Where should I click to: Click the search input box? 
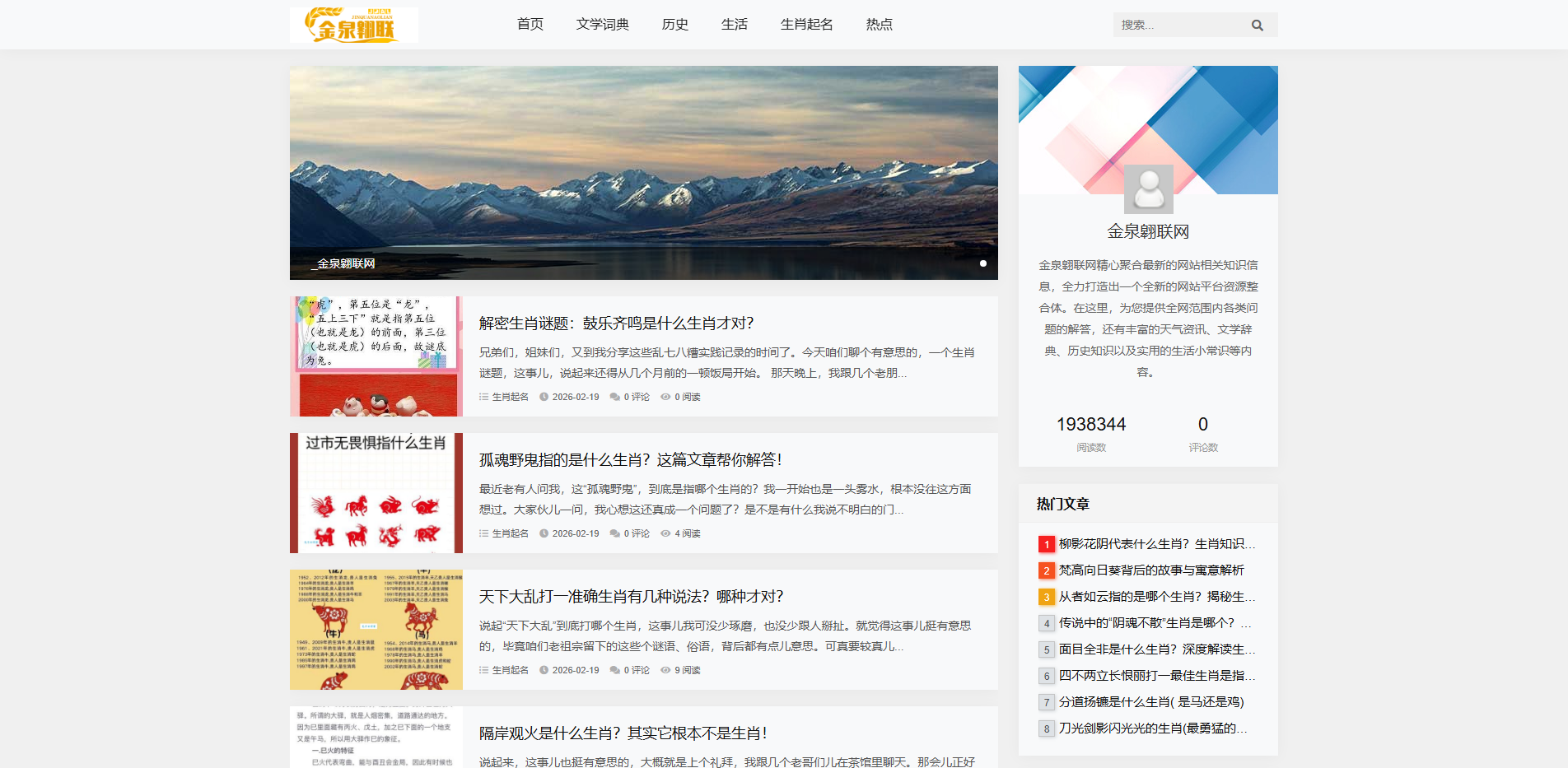point(1178,25)
